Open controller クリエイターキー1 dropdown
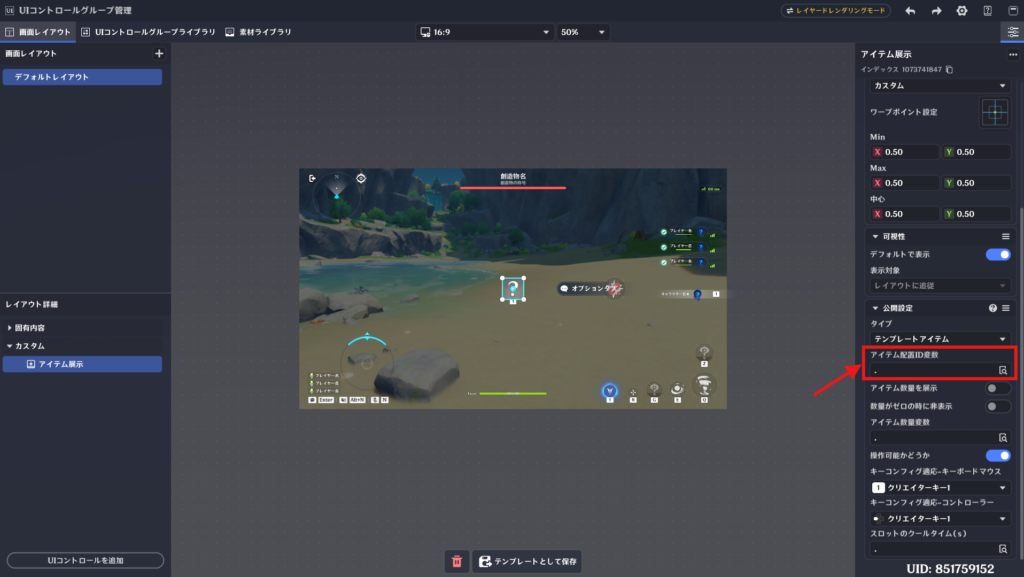This screenshot has width=1024, height=577. click(x=940, y=518)
